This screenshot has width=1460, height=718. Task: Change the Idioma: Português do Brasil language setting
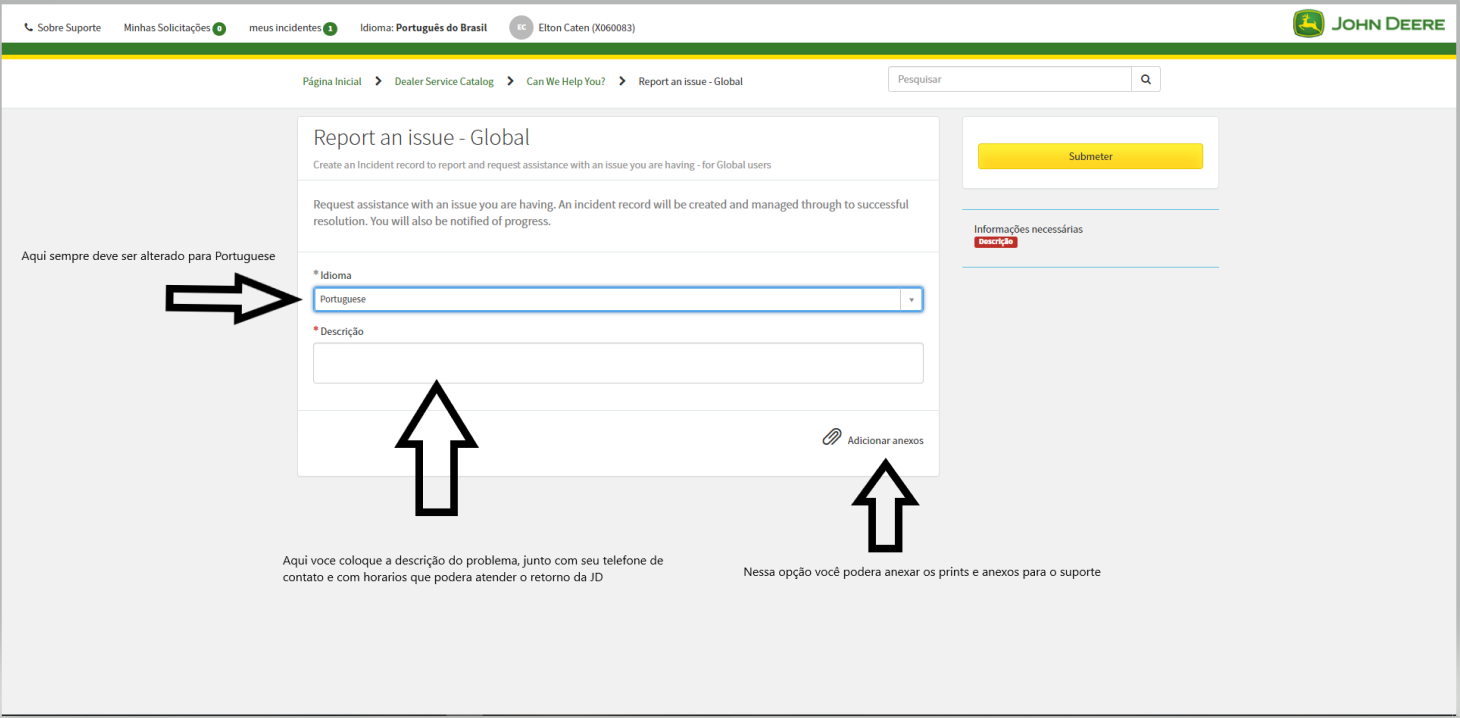click(423, 28)
